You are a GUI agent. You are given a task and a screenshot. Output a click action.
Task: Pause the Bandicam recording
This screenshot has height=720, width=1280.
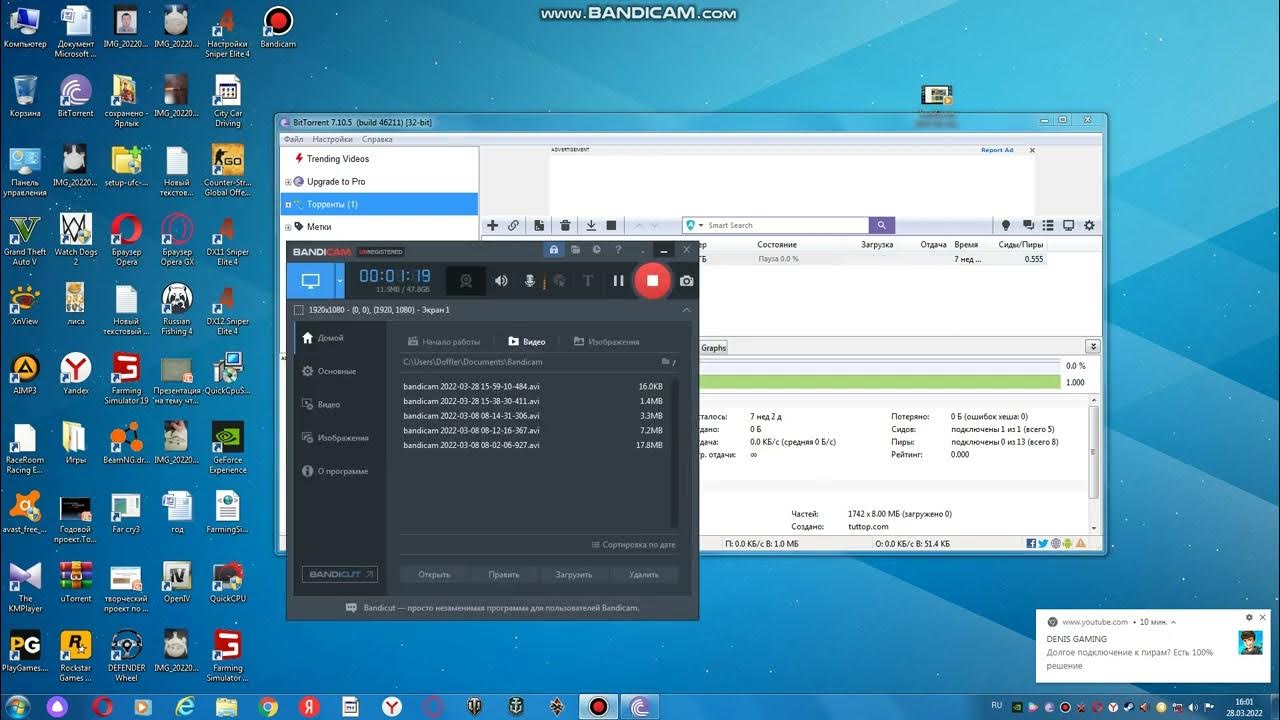point(618,281)
